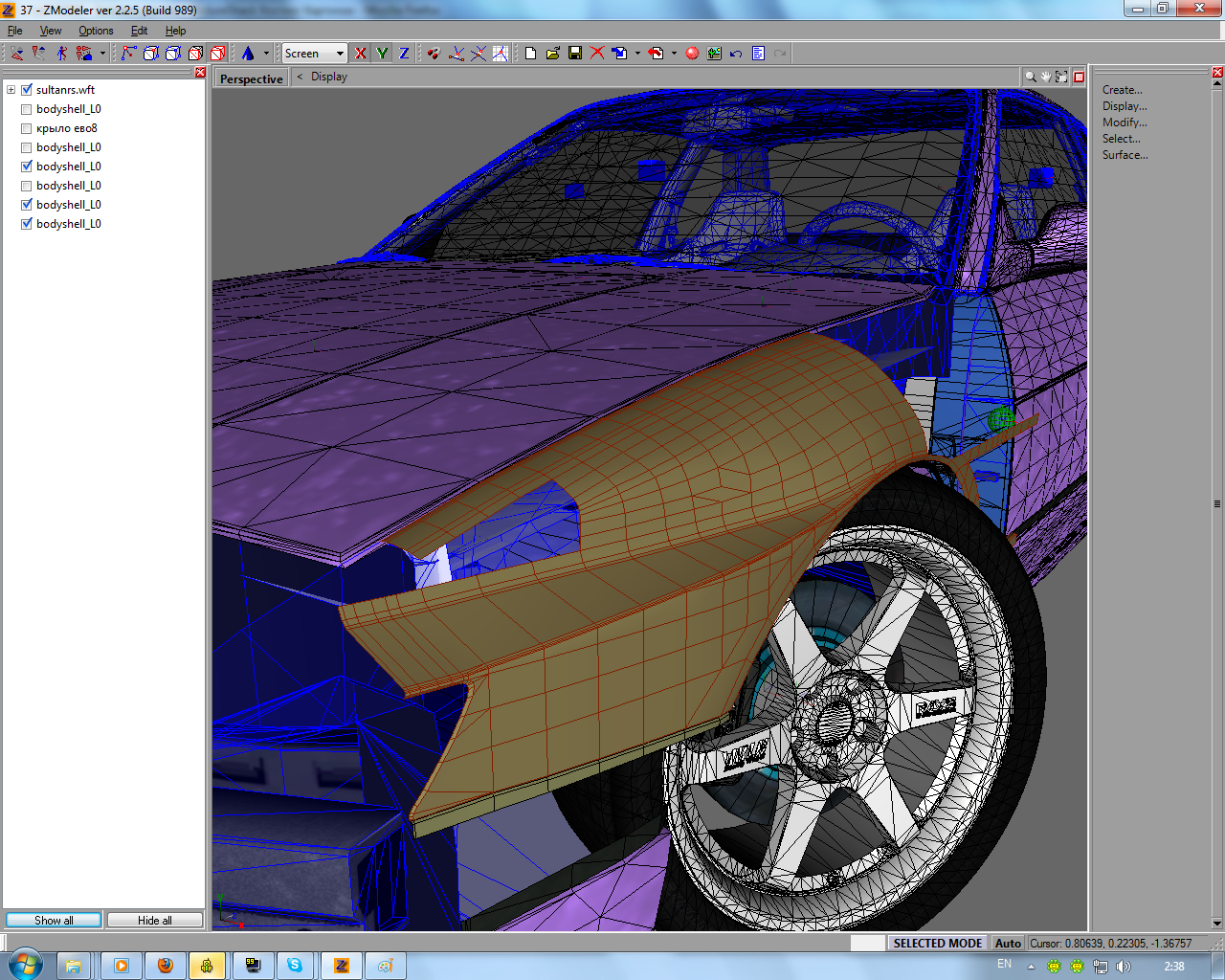Expand the sultanrs.wft tree node
The width and height of the screenshot is (1225, 980).
(x=11, y=90)
